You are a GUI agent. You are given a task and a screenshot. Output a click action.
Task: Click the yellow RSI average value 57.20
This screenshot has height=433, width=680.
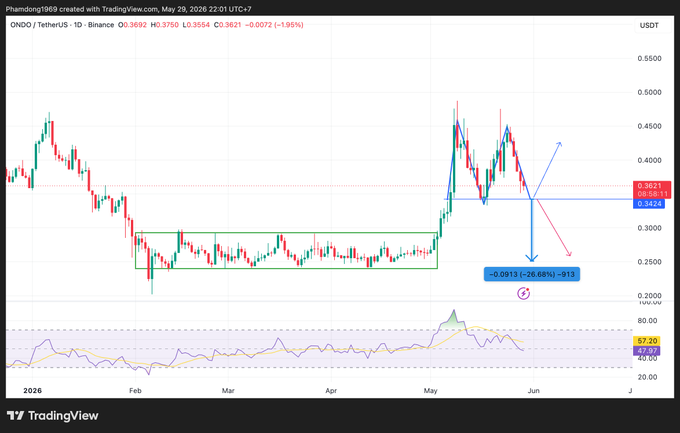[647, 341]
